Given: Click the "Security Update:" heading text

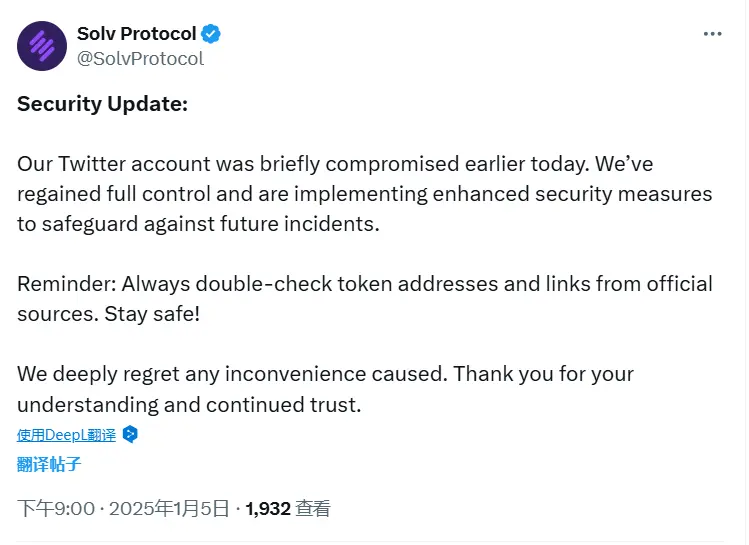Looking at the screenshot, I should 102,104.
